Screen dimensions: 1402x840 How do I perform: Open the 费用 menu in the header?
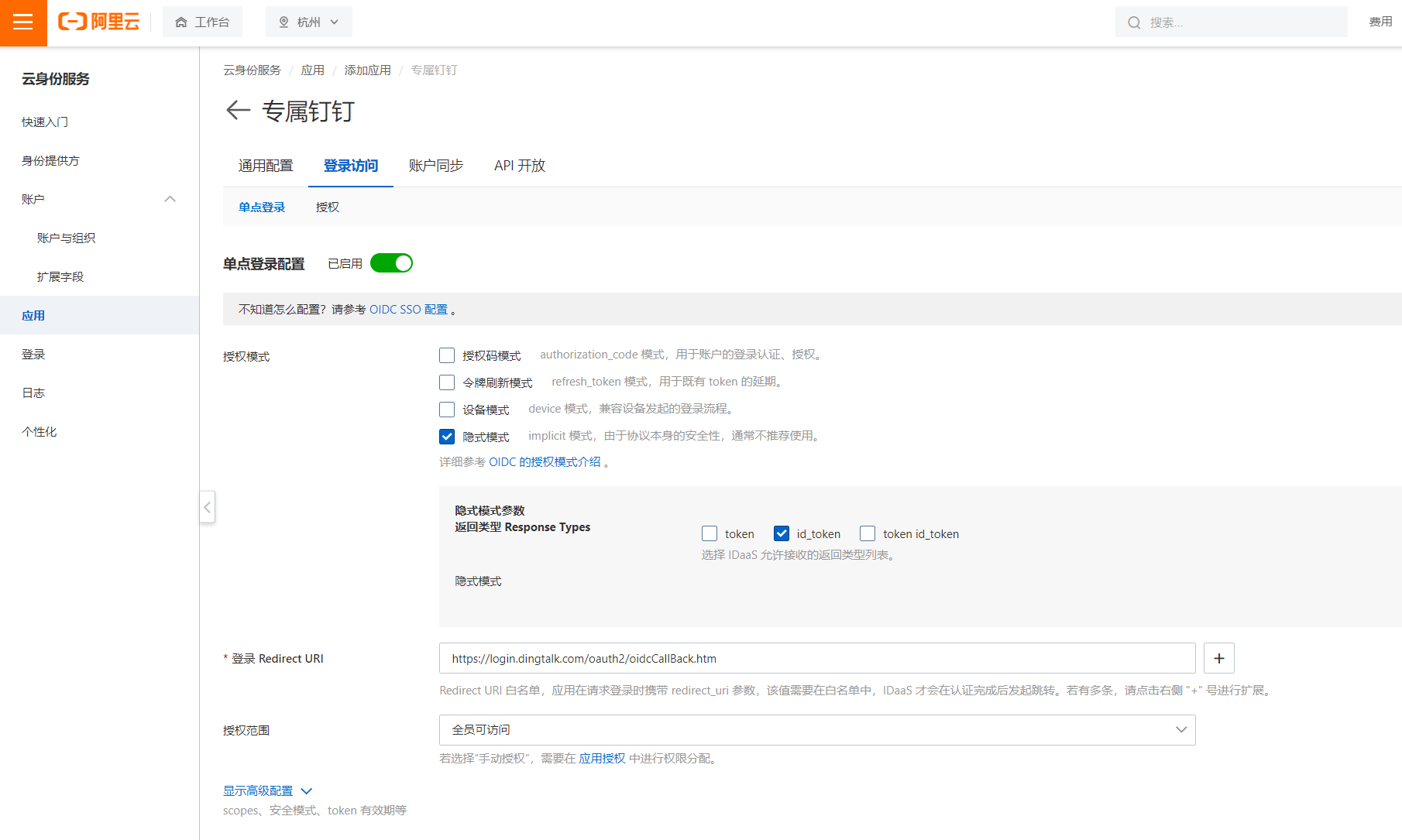click(1380, 22)
